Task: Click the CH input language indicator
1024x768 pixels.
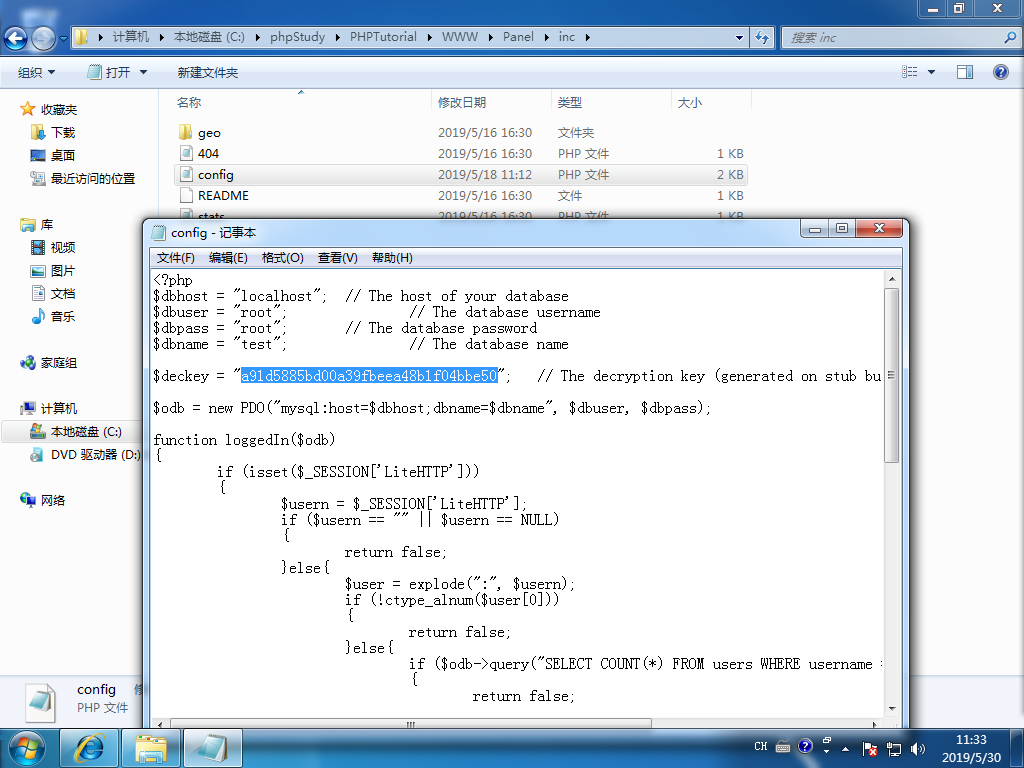Action: (761, 746)
